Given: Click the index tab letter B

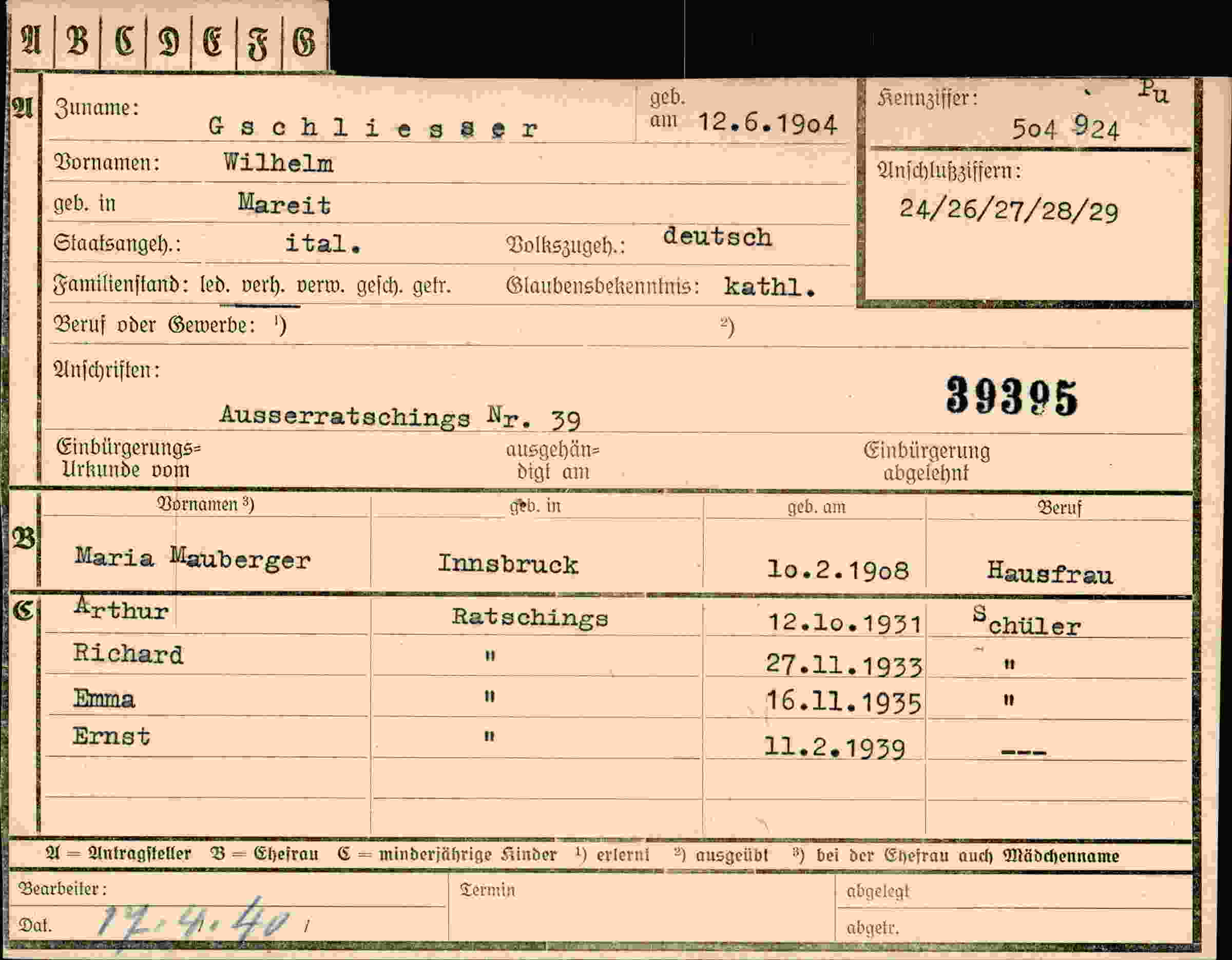Looking at the screenshot, I should (x=78, y=42).
